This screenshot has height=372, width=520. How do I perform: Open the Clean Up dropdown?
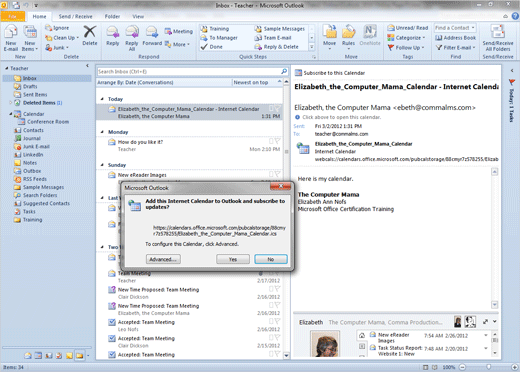point(62,38)
